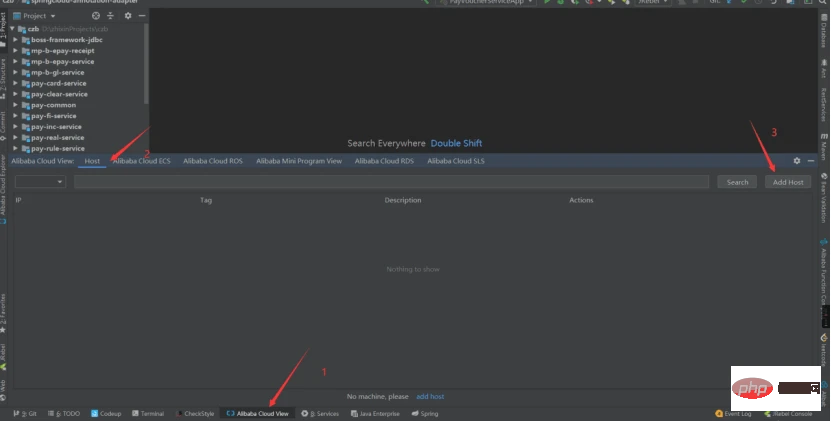Viewport: 831px width, 421px height.
Task: Switch to Alibaba Cloud RDS tab
Action: 384,160
